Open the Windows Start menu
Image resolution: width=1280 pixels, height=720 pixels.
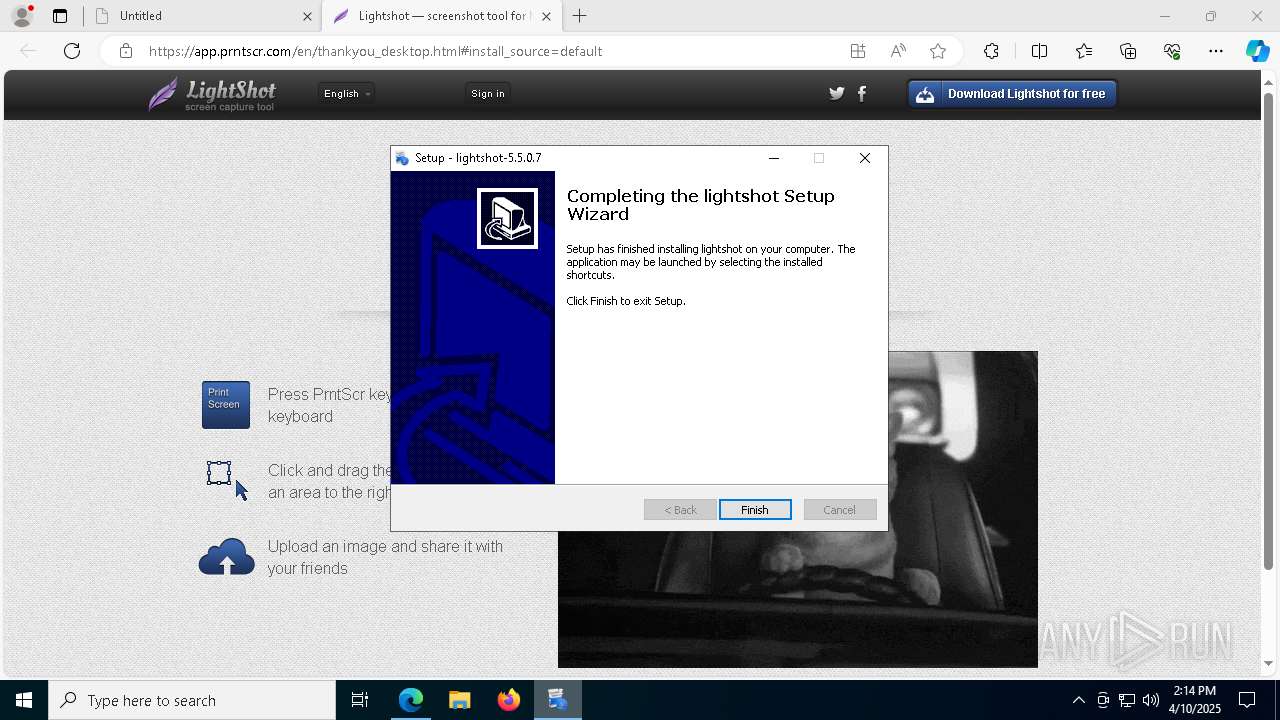click(x=24, y=700)
